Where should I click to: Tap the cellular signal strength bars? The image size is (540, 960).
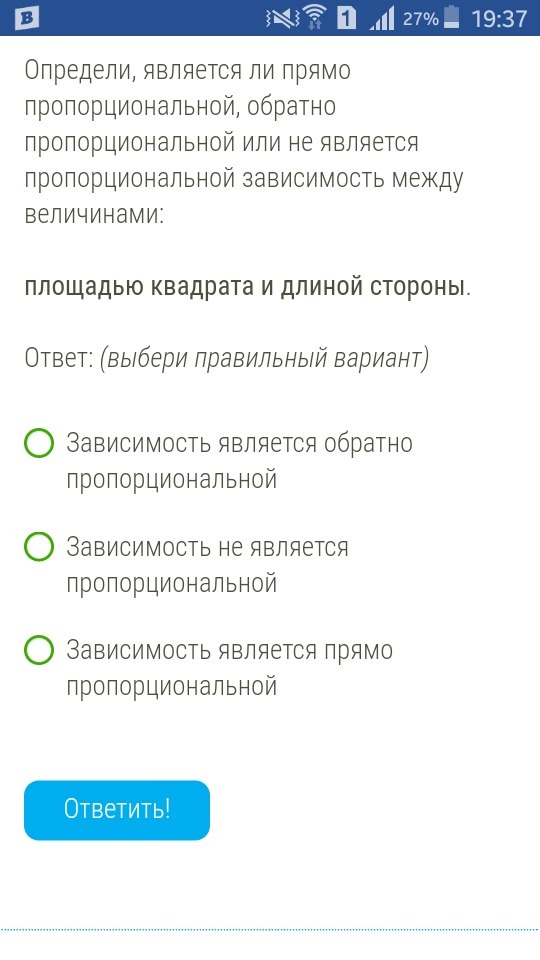[382, 19]
